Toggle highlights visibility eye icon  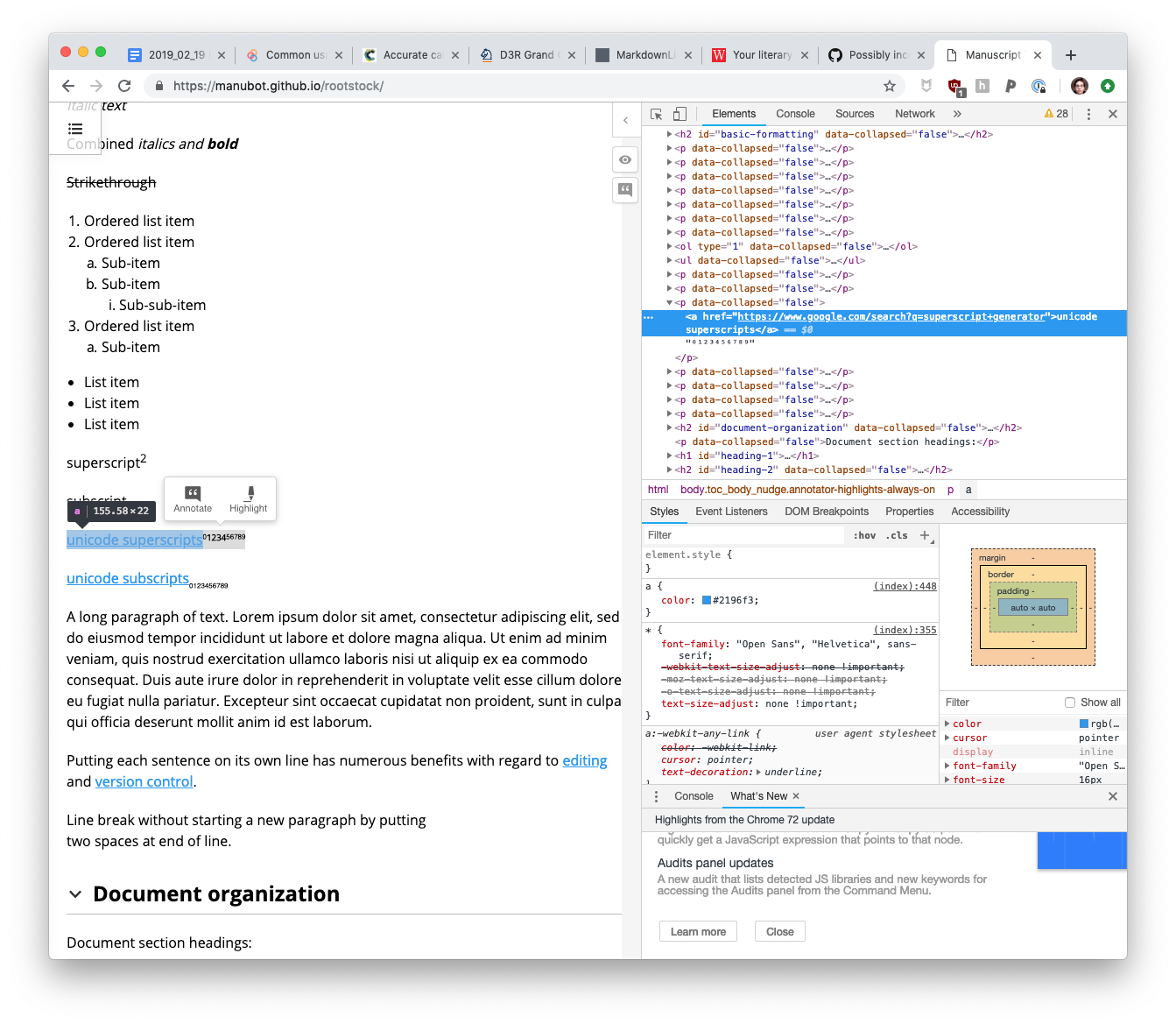625,159
